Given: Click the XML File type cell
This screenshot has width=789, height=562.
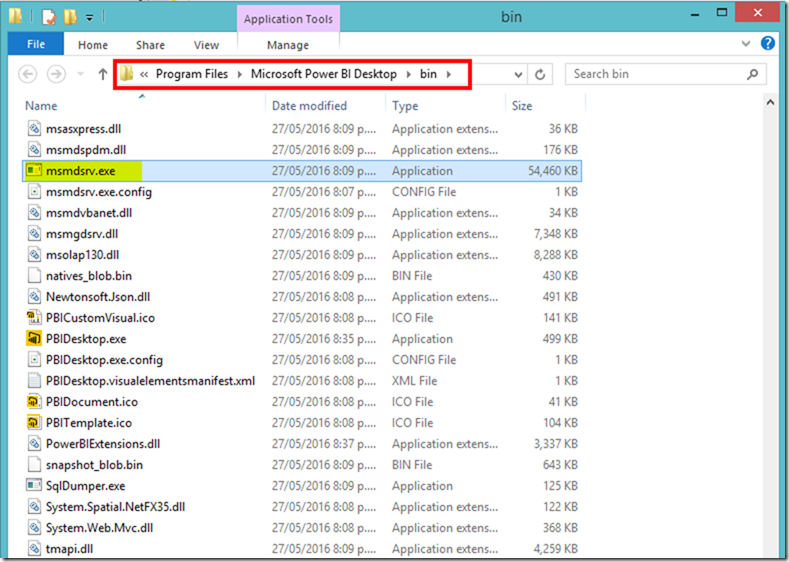Looking at the screenshot, I should pos(415,381).
